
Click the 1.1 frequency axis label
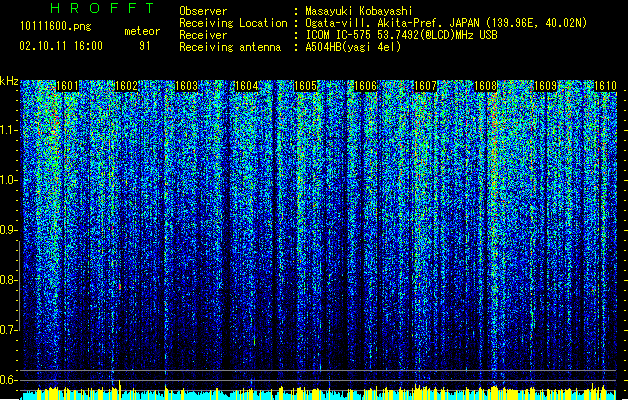[x=8, y=130]
